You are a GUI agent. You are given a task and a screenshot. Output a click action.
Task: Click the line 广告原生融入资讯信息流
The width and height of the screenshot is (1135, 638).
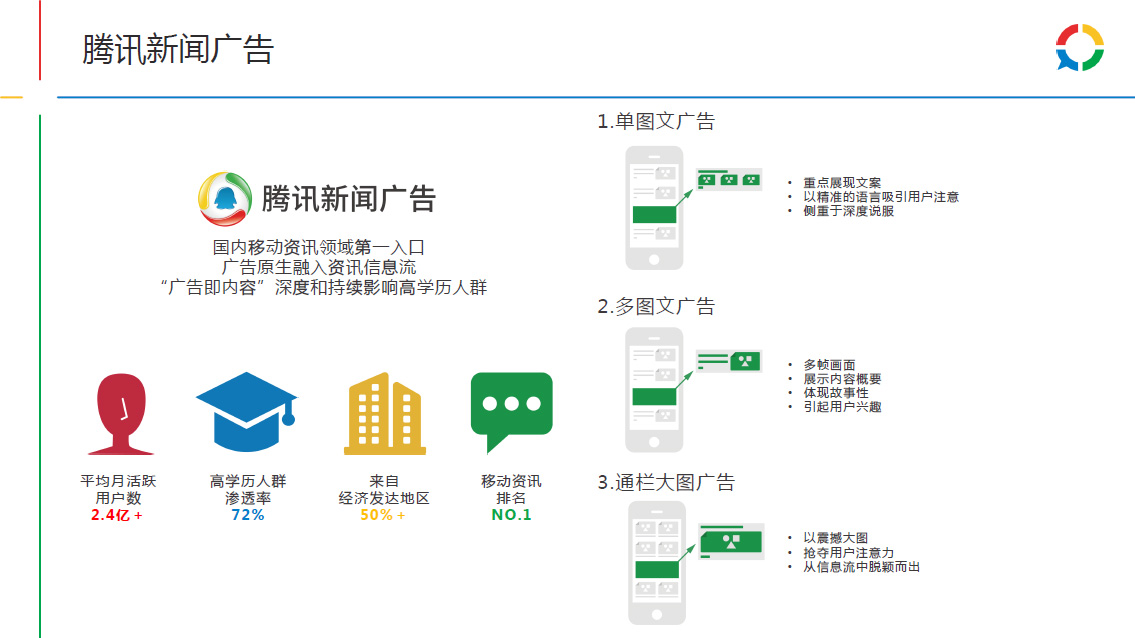[x=318, y=267]
